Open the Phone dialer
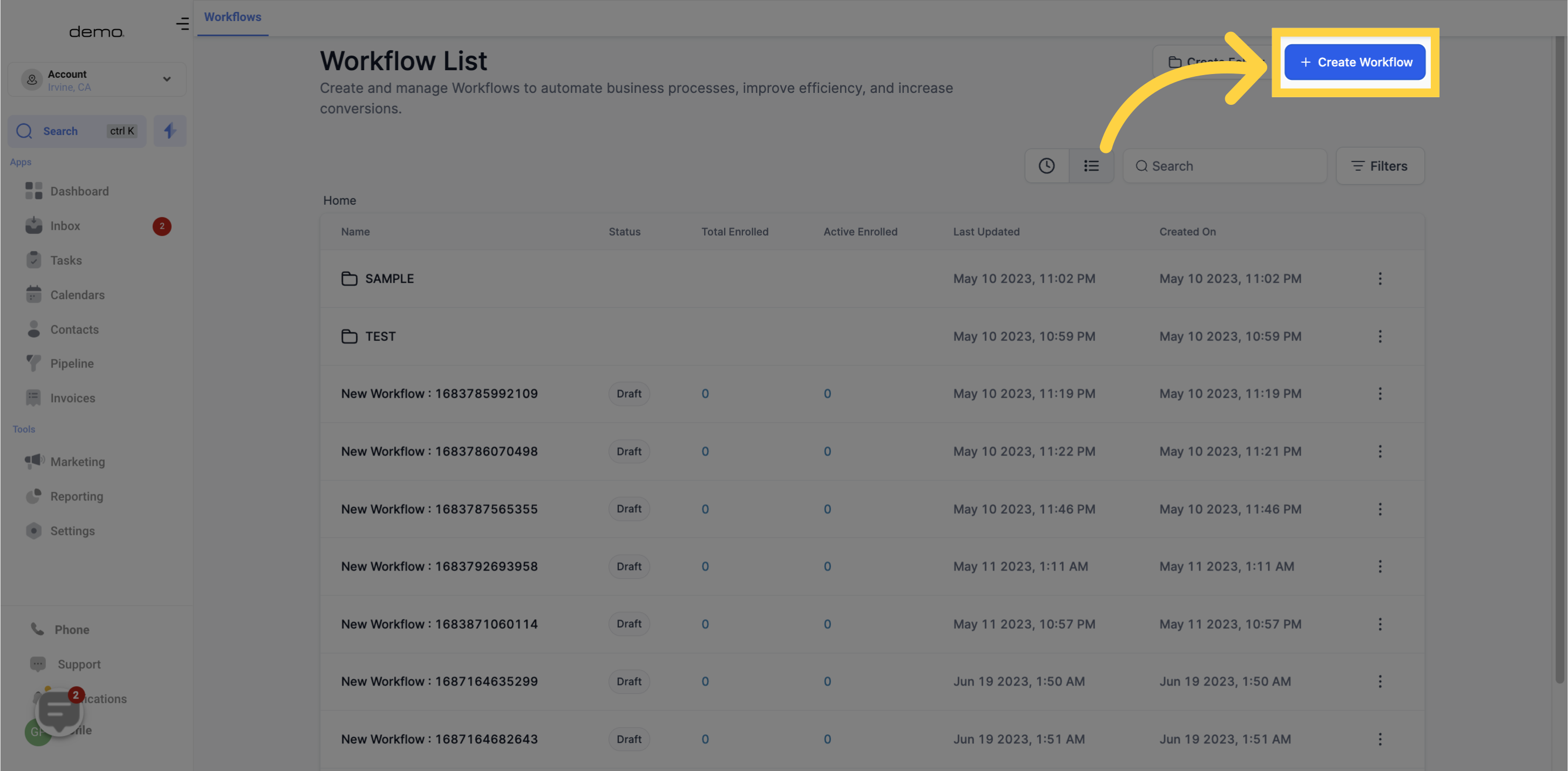Viewport: 1568px width, 771px height. pos(71,629)
